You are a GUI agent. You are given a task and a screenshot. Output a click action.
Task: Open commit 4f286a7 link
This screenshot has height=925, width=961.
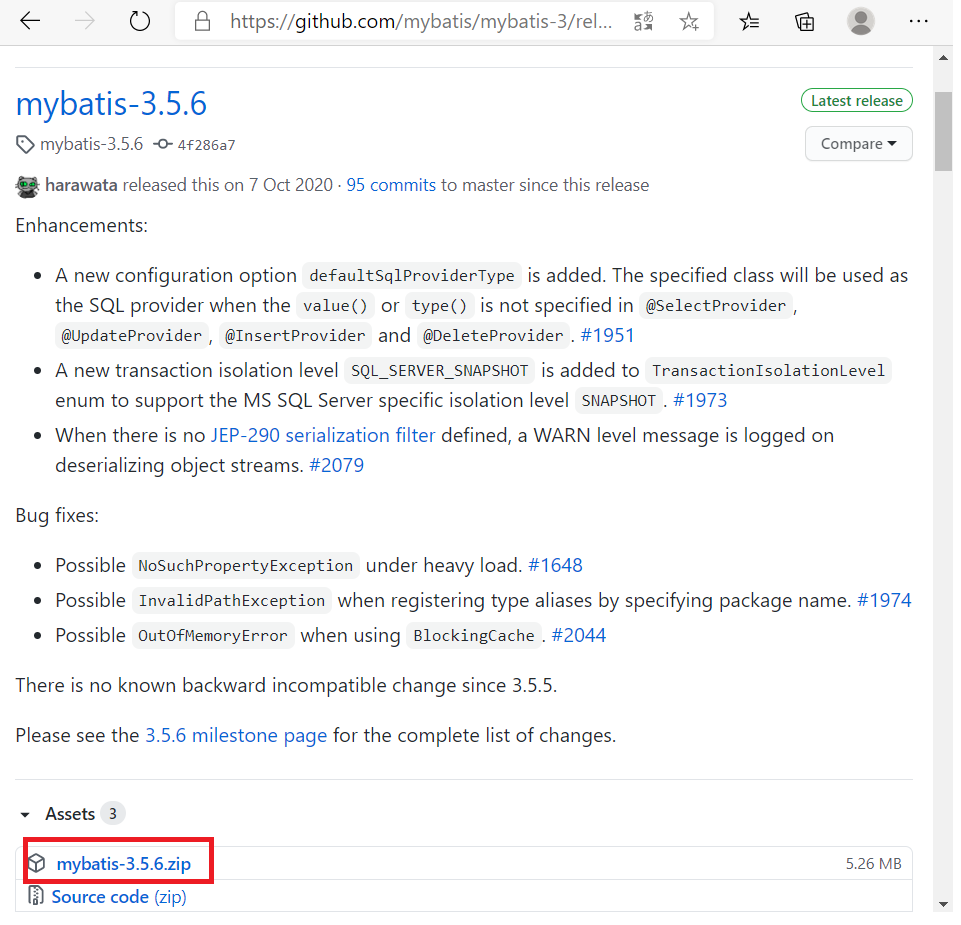pos(207,145)
